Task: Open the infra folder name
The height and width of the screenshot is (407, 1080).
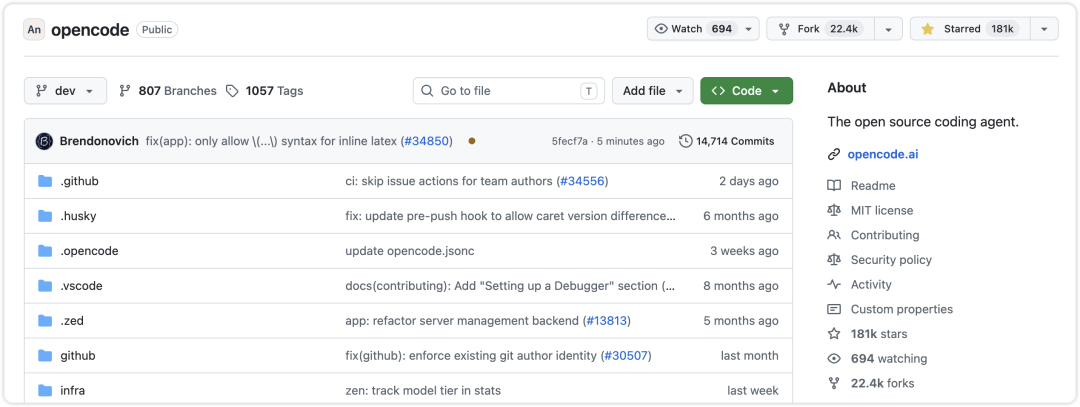Action: pyautogui.click(x=72, y=390)
